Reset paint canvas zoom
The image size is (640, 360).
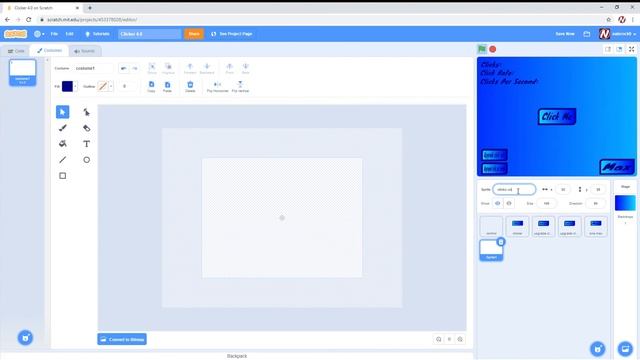[449, 339]
